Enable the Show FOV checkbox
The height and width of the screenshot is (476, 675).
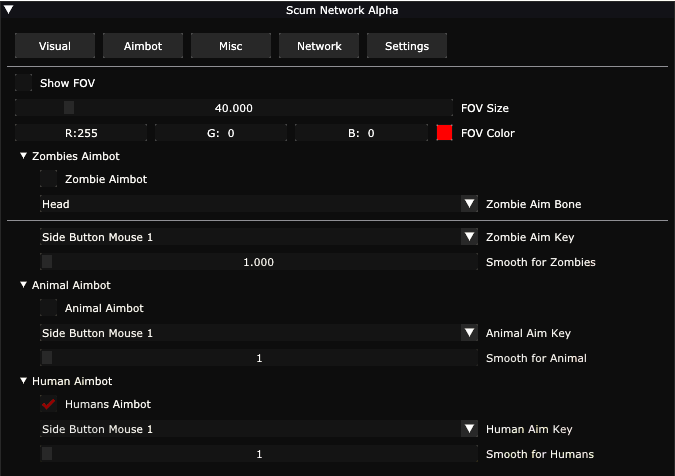(x=24, y=83)
